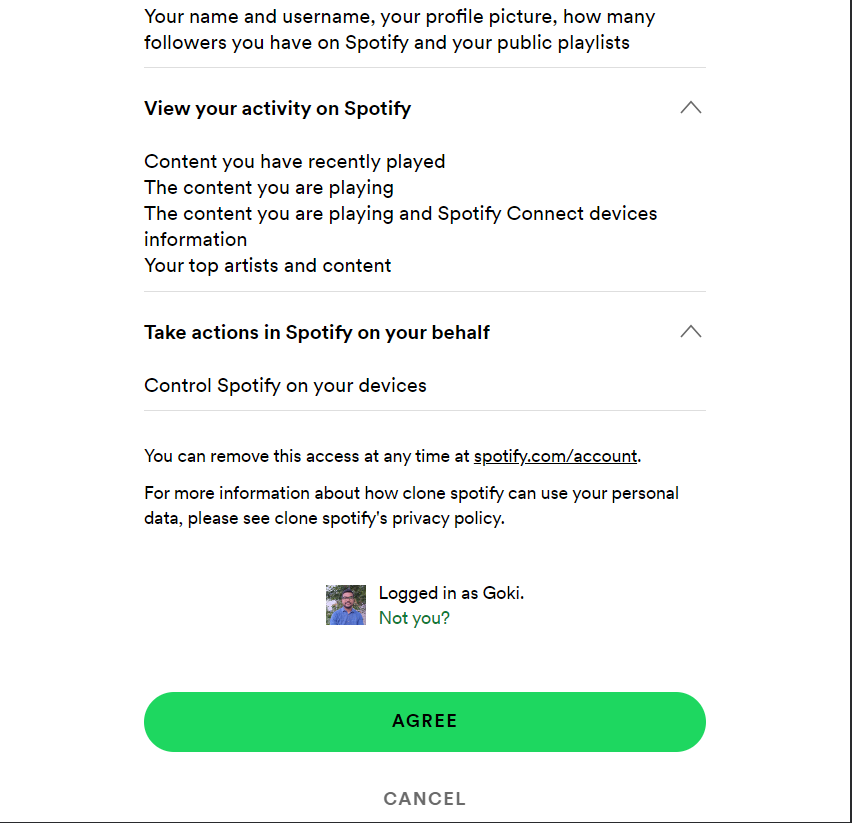The width and height of the screenshot is (852, 823).
Task: Select the "Content you have recently played" line
Action: click(294, 161)
